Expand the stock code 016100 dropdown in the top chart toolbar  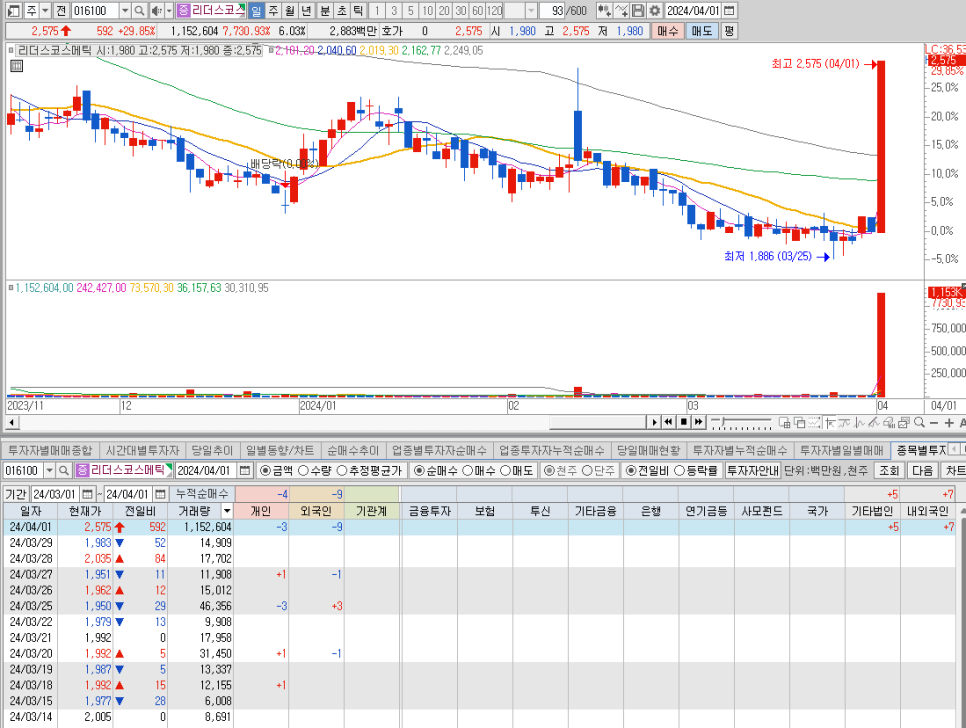point(125,10)
